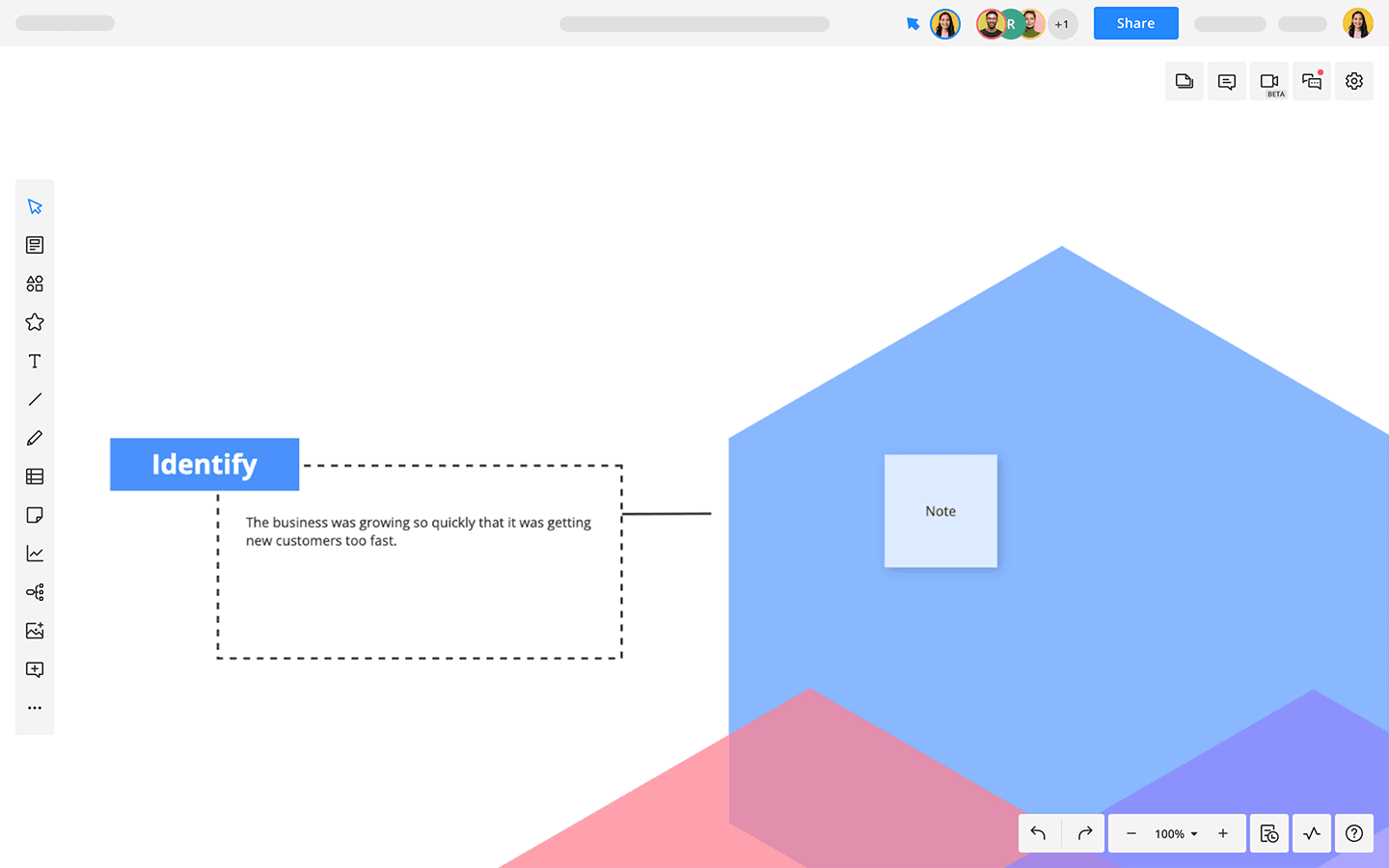Zoom in with the plus button
Viewport: 1389px width, 868px height.
pos(1223,833)
